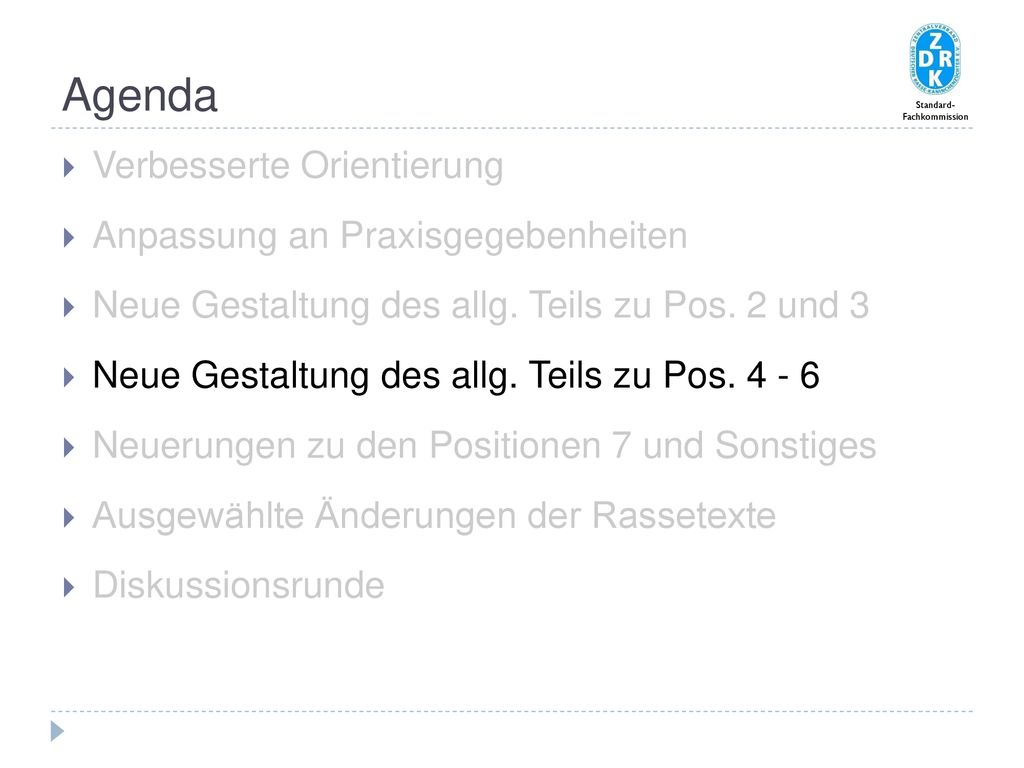Screen dimensions: 1024x768
Task: Click the bullet beside highlighted Pos. 4 - 6 item
Action: click(69, 377)
